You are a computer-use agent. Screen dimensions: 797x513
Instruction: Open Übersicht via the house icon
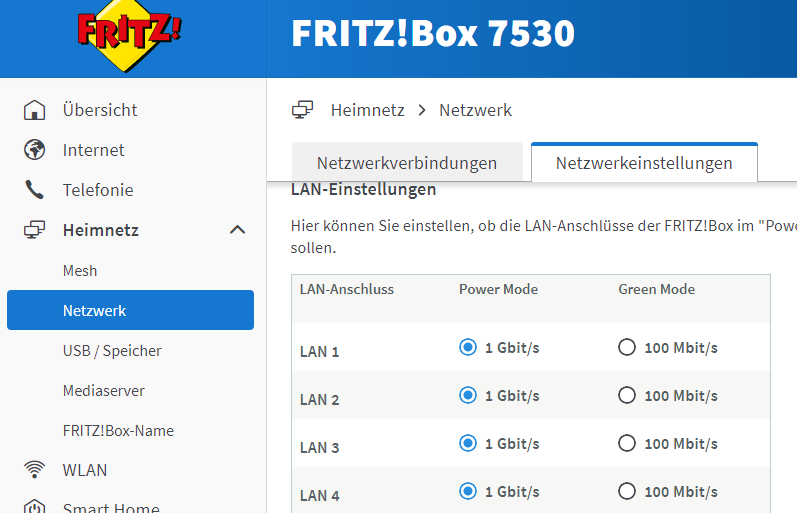pyautogui.click(x=35, y=110)
